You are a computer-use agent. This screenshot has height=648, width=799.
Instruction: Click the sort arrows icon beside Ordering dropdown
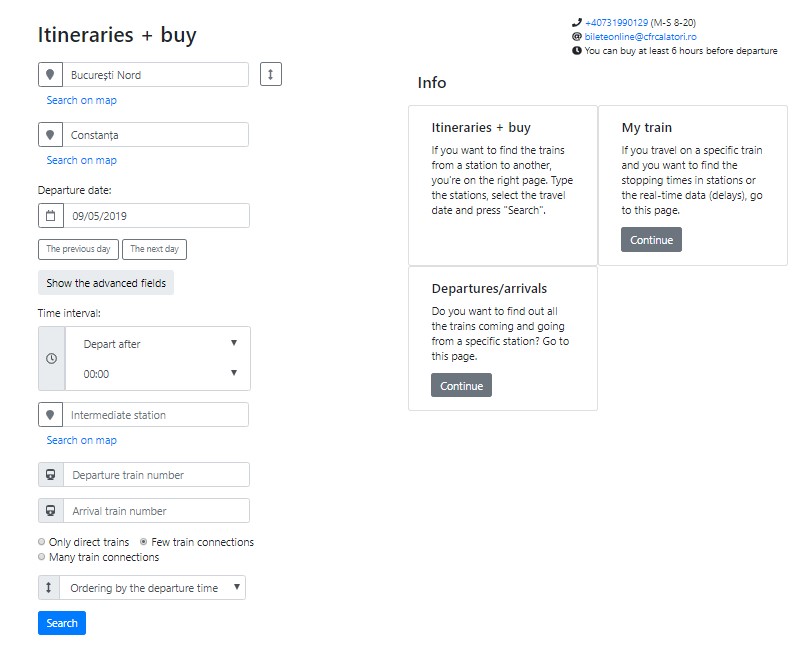(48, 587)
